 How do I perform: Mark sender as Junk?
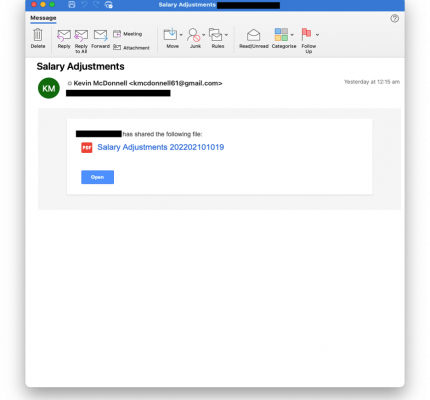coord(194,38)
